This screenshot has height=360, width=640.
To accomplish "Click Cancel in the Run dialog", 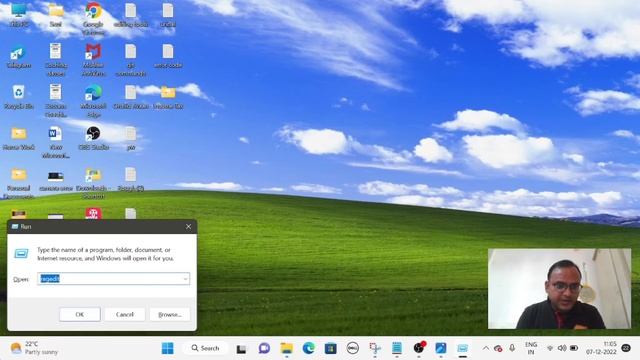I will 125,314.
